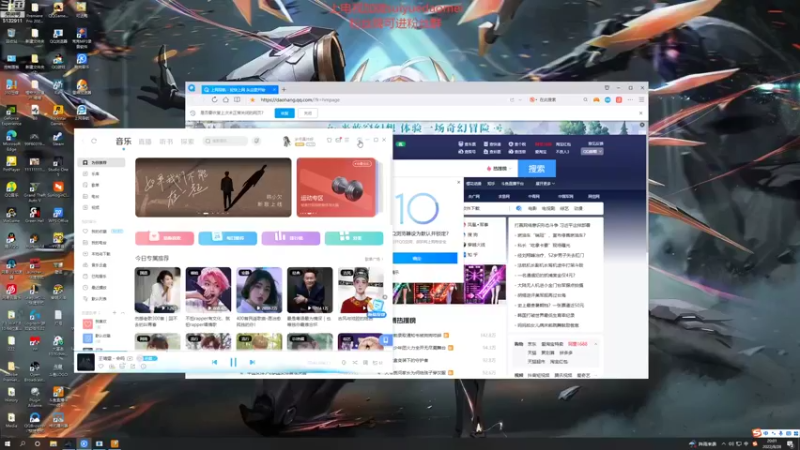Open the music player main menu icon
This screenshot has width=800, height=450.
click(x=347, y=140)
